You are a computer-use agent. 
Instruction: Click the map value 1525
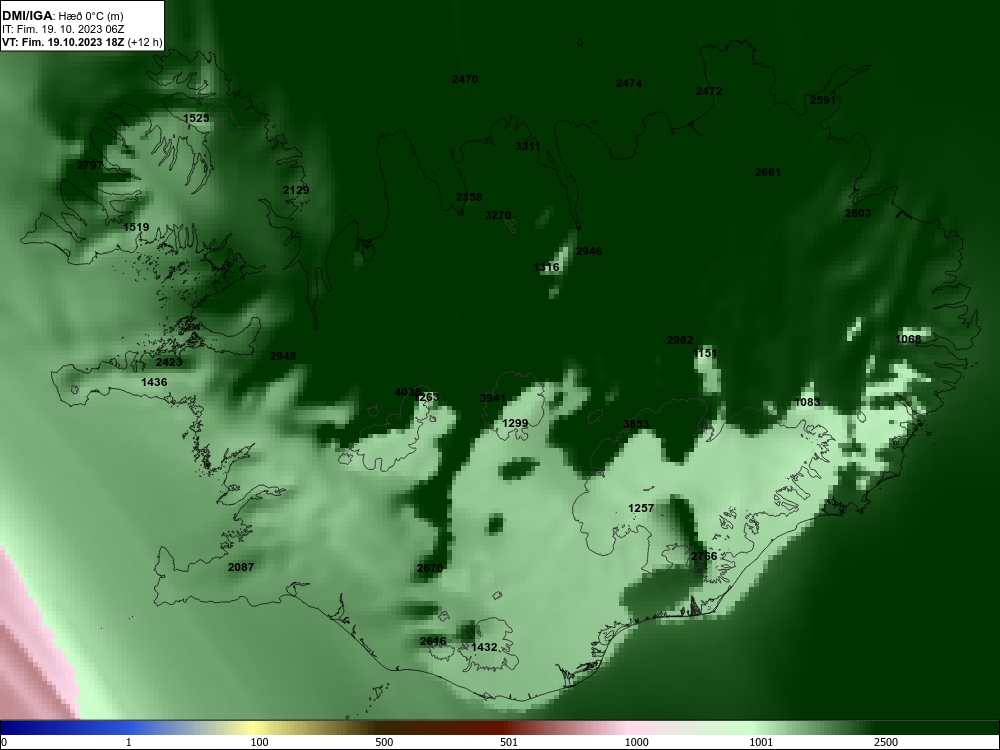tap(196, 118)
